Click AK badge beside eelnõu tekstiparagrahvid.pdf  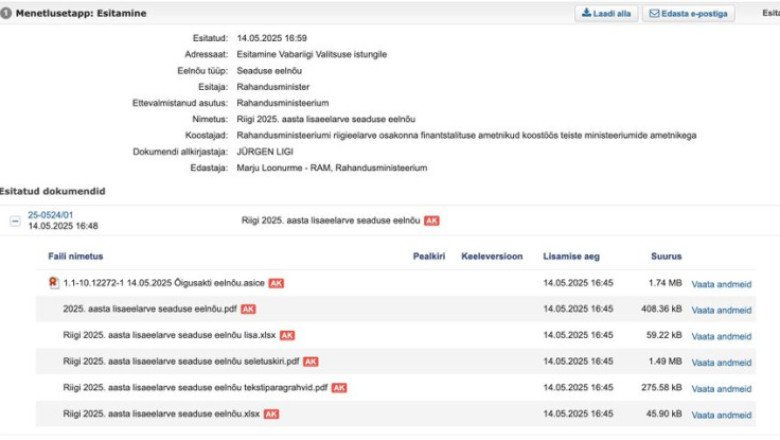point(339,387)
